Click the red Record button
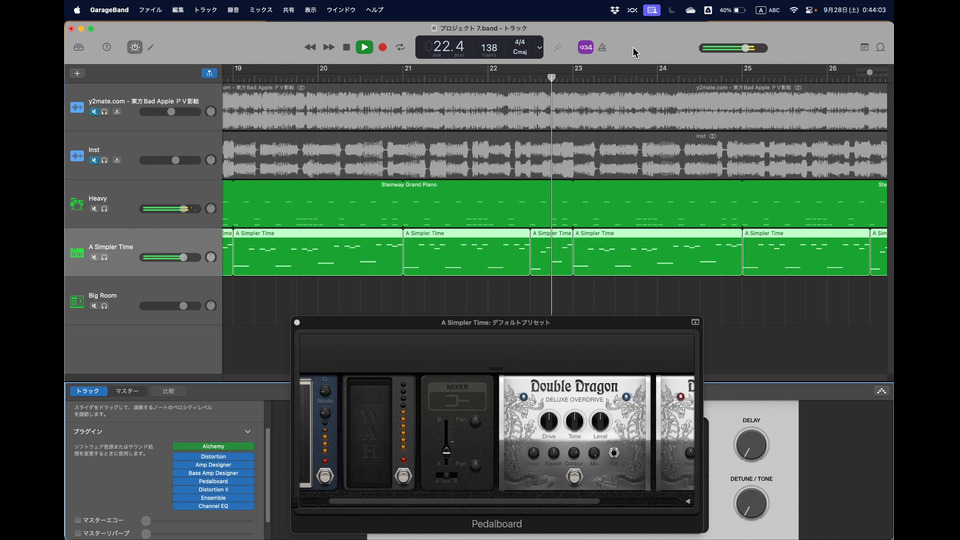Screen dimensions: 960x540 [x=383, y=47]
